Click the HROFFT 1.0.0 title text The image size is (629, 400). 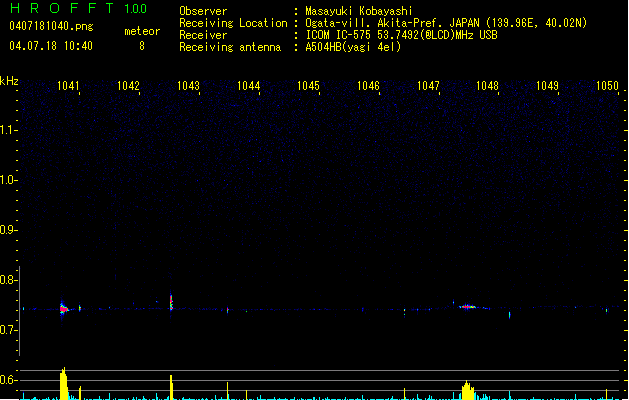pyautogui.click(x=78, y=8)
